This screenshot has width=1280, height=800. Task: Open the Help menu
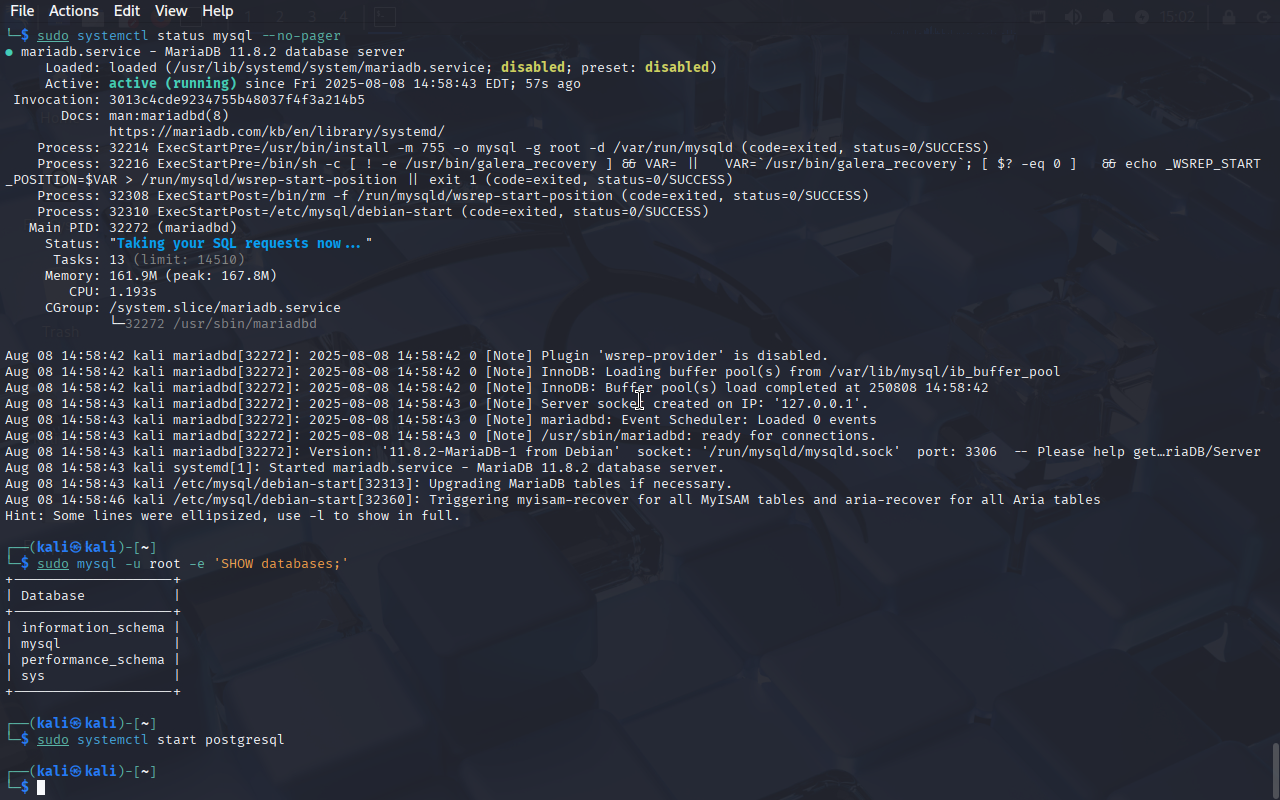tap(218, 11)
